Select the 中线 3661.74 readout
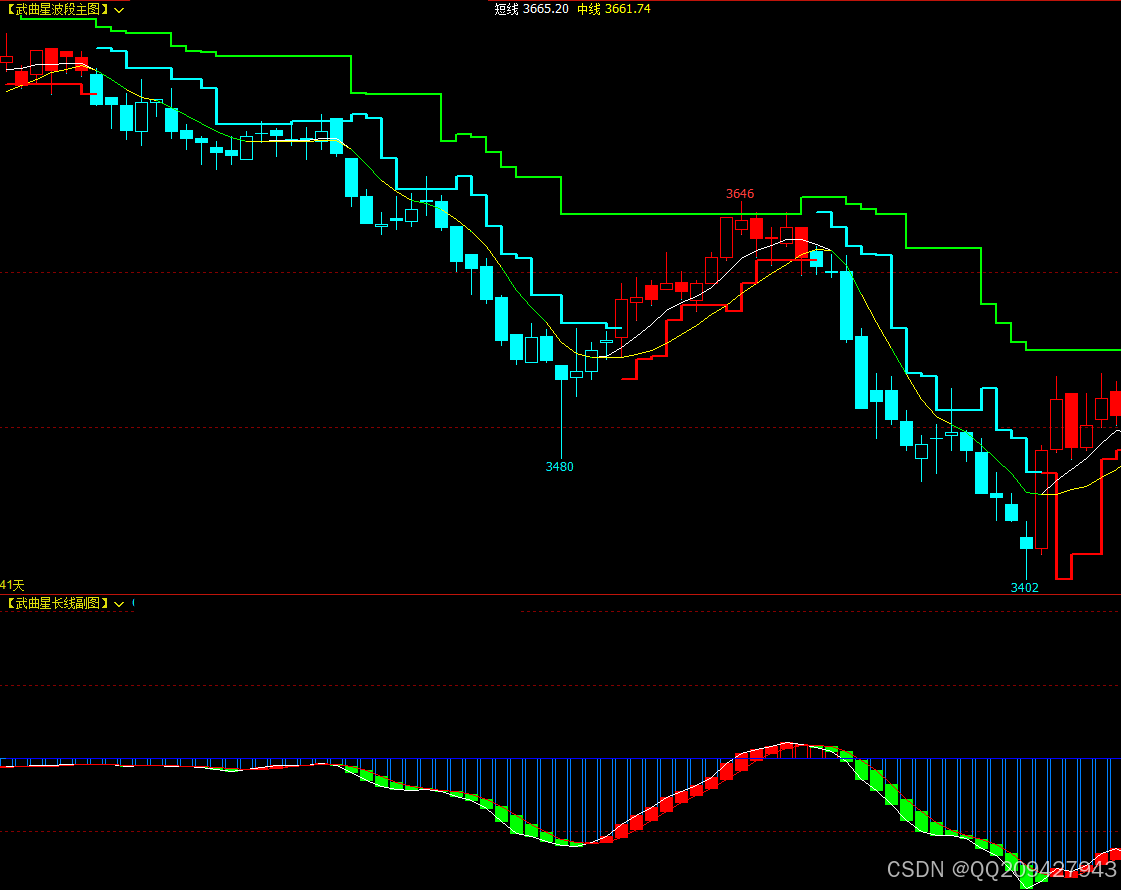Image resolution: width=1121 pixels, height=890 pixels. (x=614, y=9)
